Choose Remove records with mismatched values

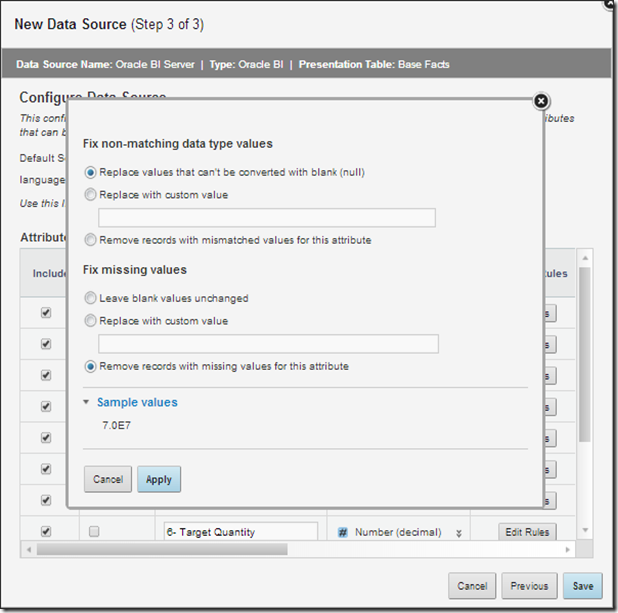[91, 240]
